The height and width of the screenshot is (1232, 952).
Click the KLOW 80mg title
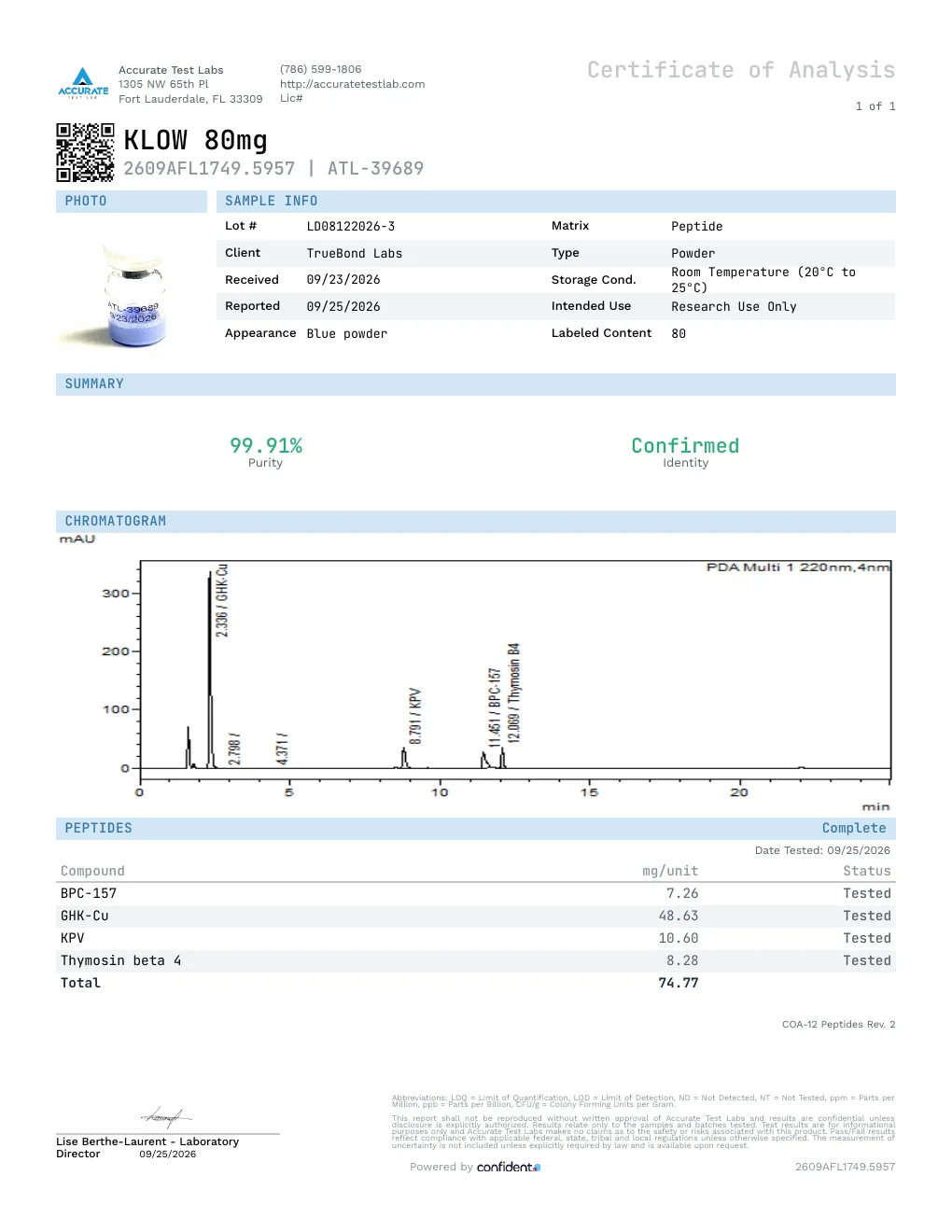coord(196,140)
